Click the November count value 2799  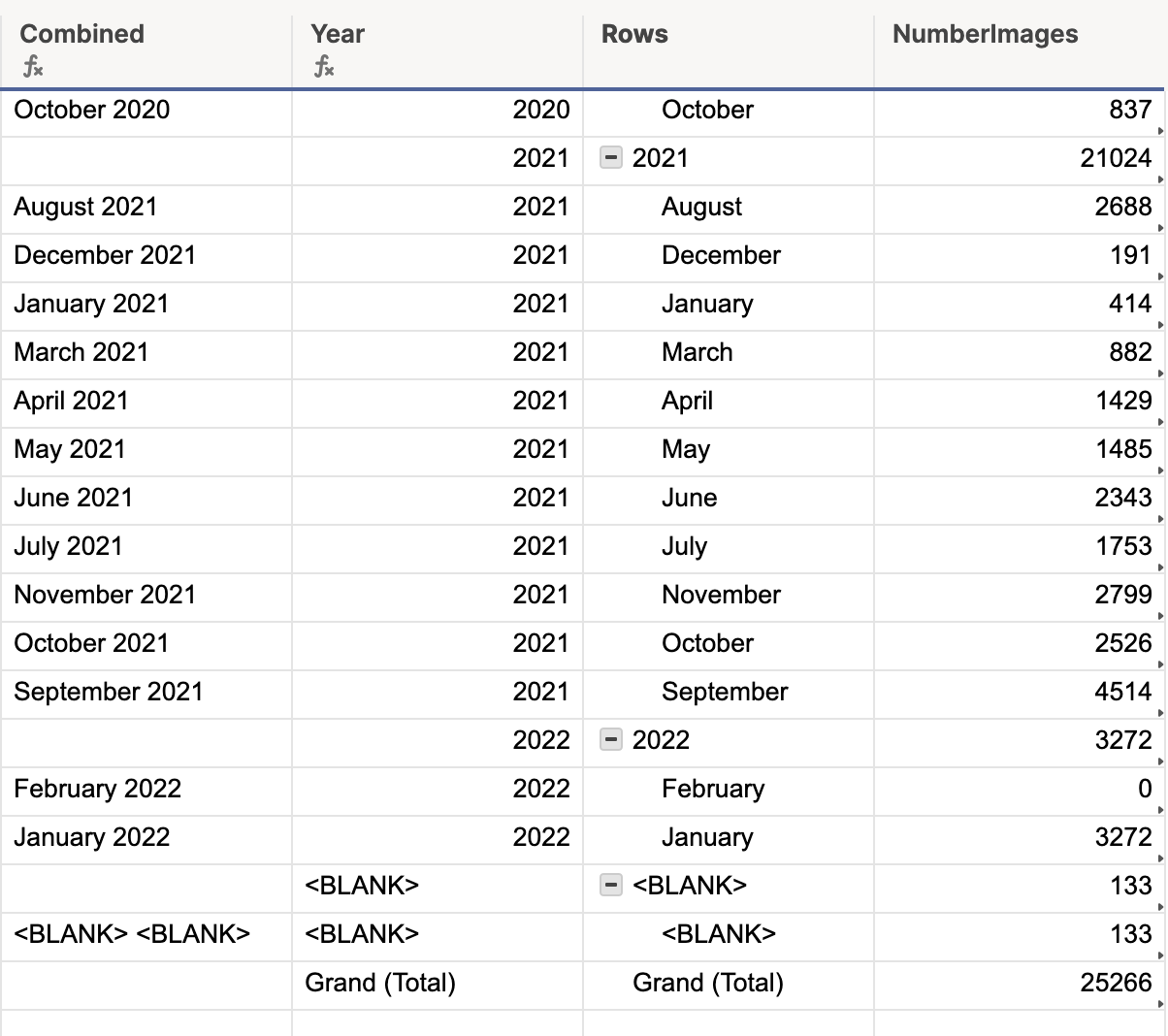[x=1120, y=595]
